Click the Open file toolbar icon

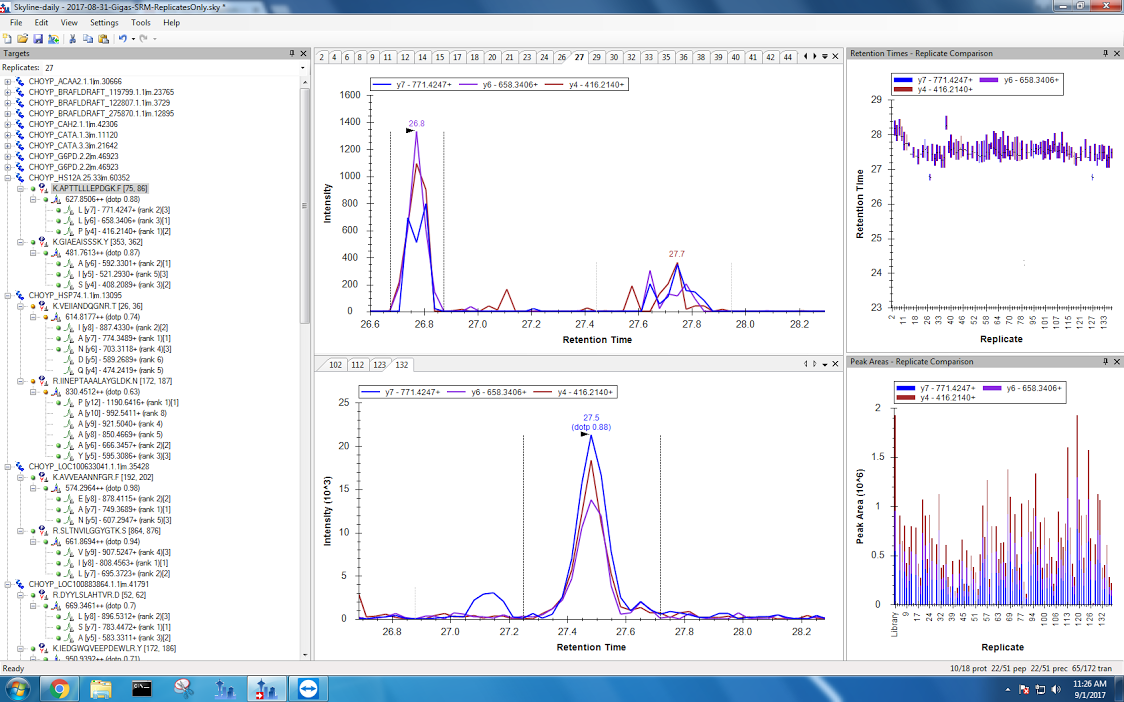pos(22,38)
